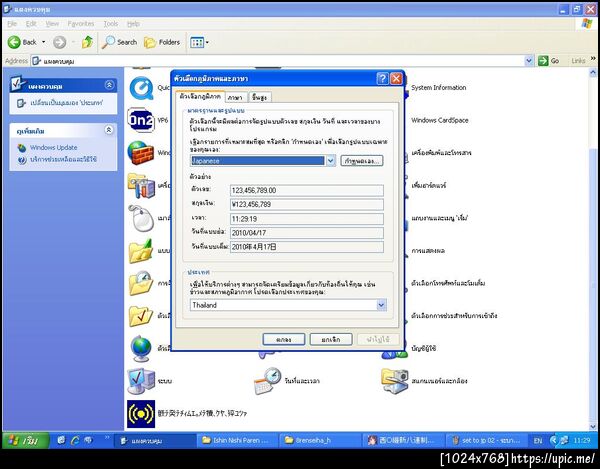Open the Regional globe icon in Control Panel
Screen dimensions: 600x469
141,348
